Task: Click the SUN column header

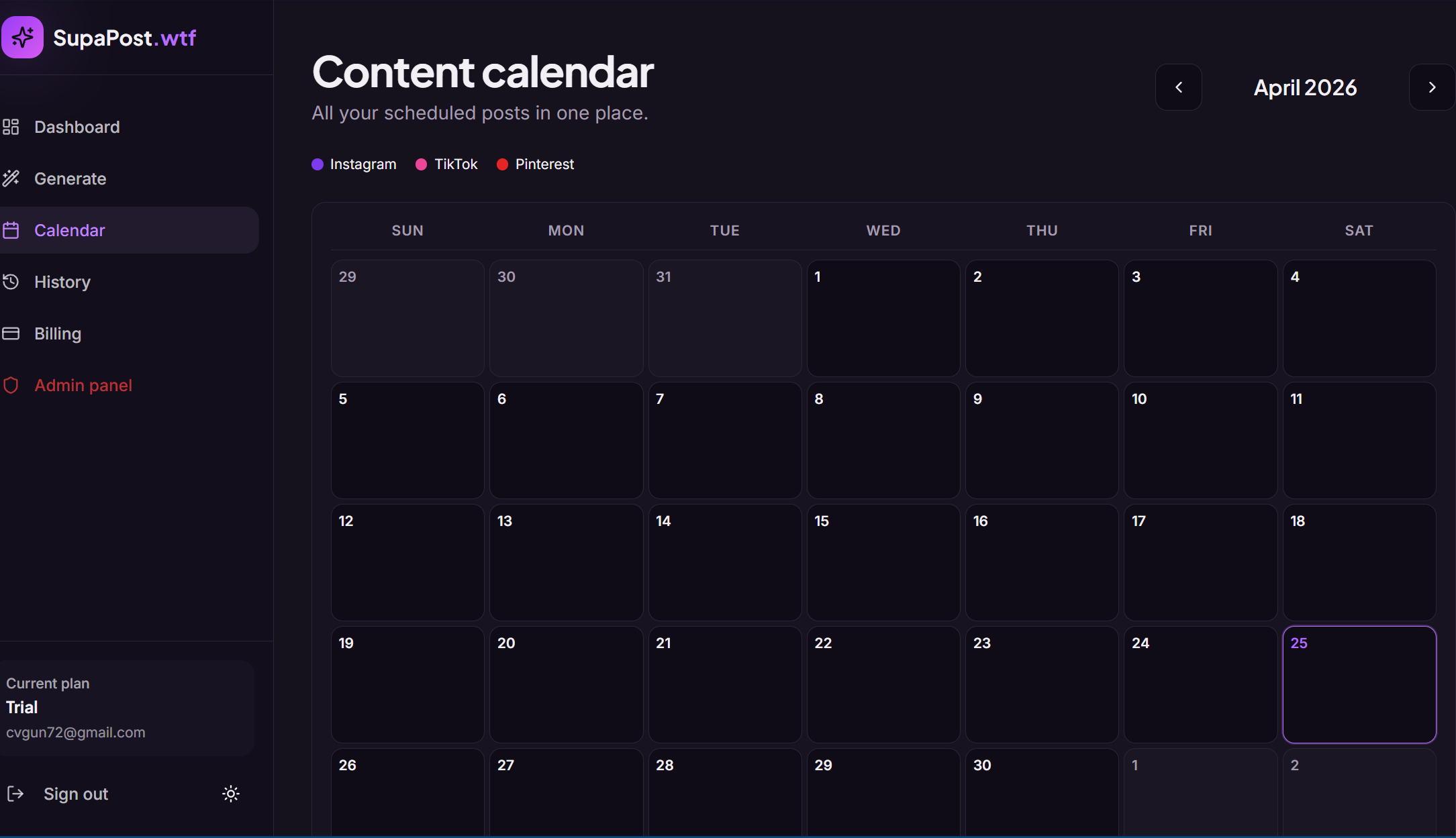Action: [407, 231]
